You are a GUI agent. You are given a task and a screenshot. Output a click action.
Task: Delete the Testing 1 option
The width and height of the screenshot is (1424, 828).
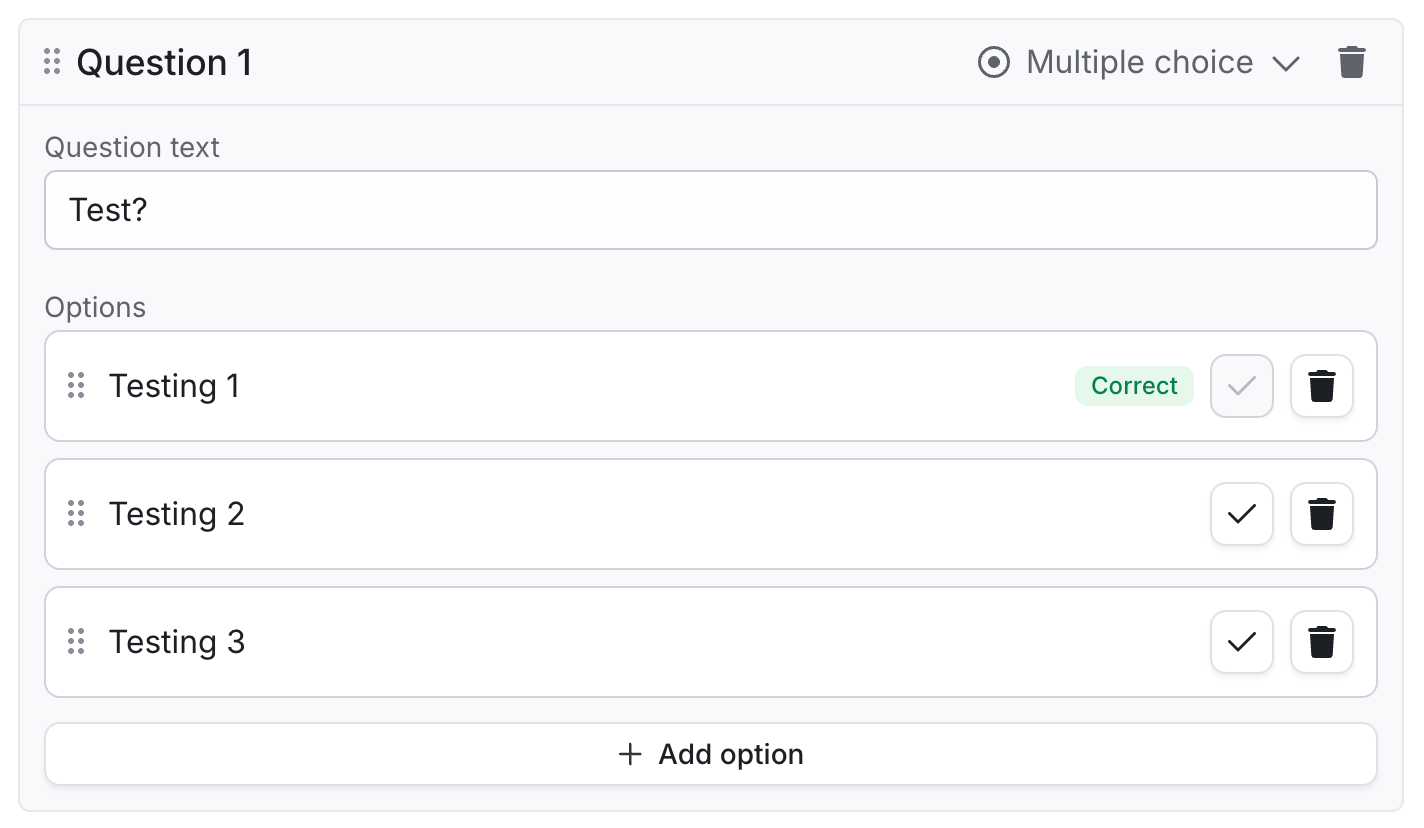(1322, 386)
